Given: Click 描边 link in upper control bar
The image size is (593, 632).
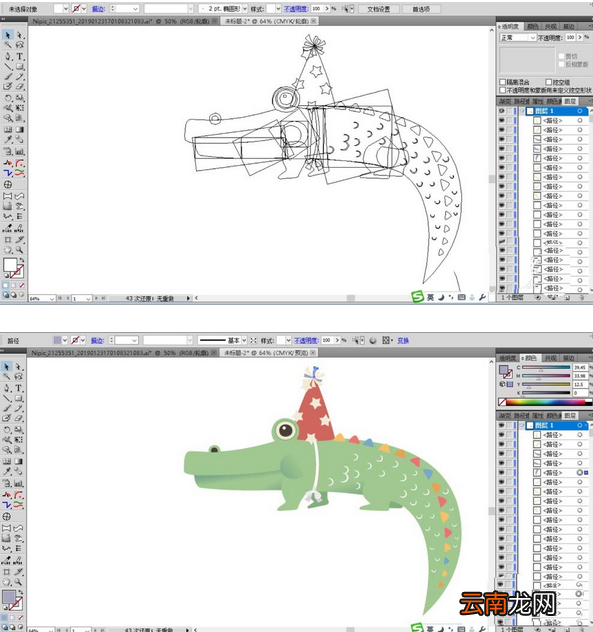Looking at the screenshot, I should click(98, 8).
